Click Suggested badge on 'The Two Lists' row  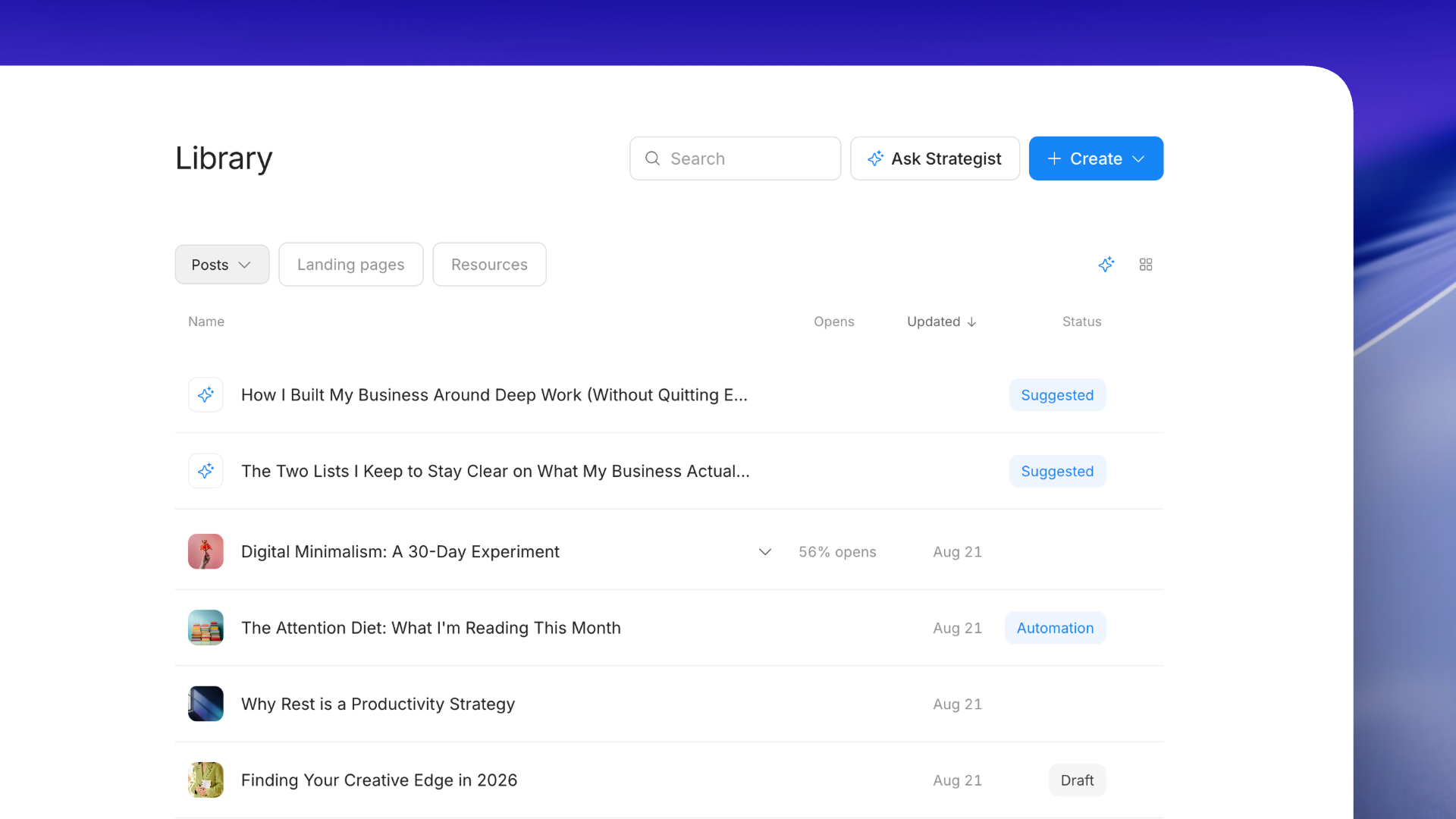[1057, 471]
